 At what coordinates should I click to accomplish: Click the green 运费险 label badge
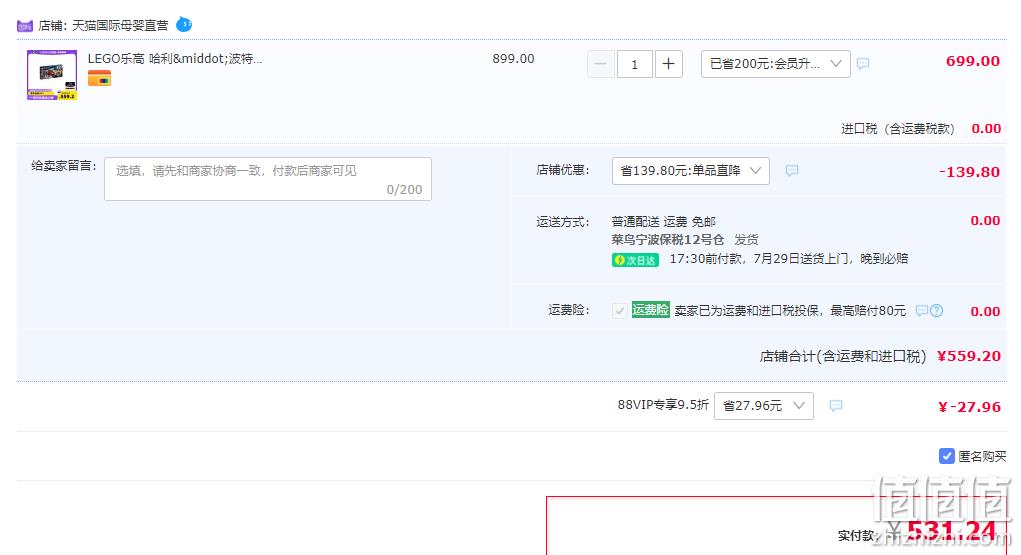click(650, 310)
